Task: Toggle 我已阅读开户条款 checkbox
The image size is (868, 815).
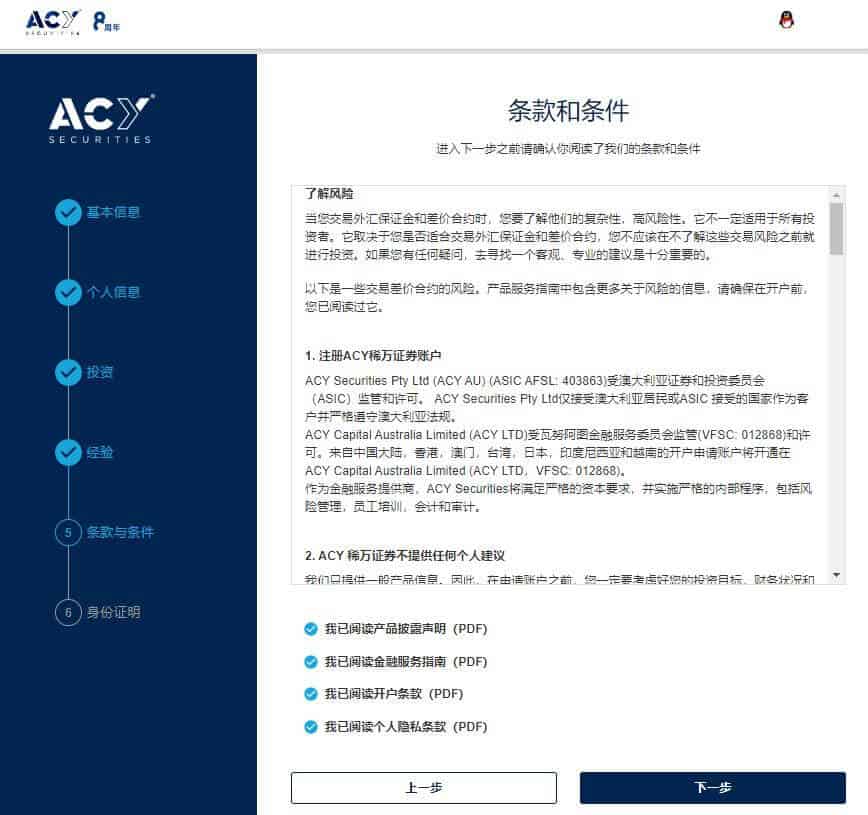Action: (311, 694)
